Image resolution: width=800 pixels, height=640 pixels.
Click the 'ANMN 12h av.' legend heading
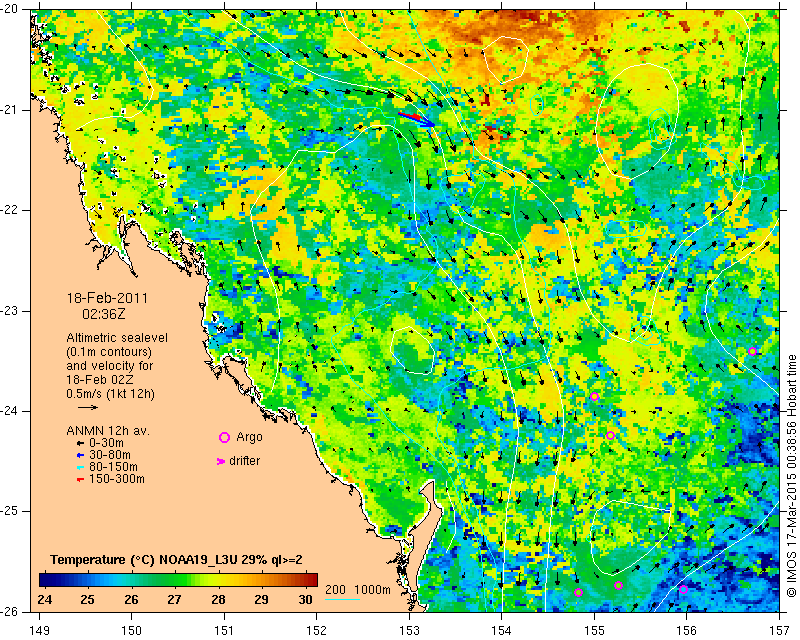[108, 431]
